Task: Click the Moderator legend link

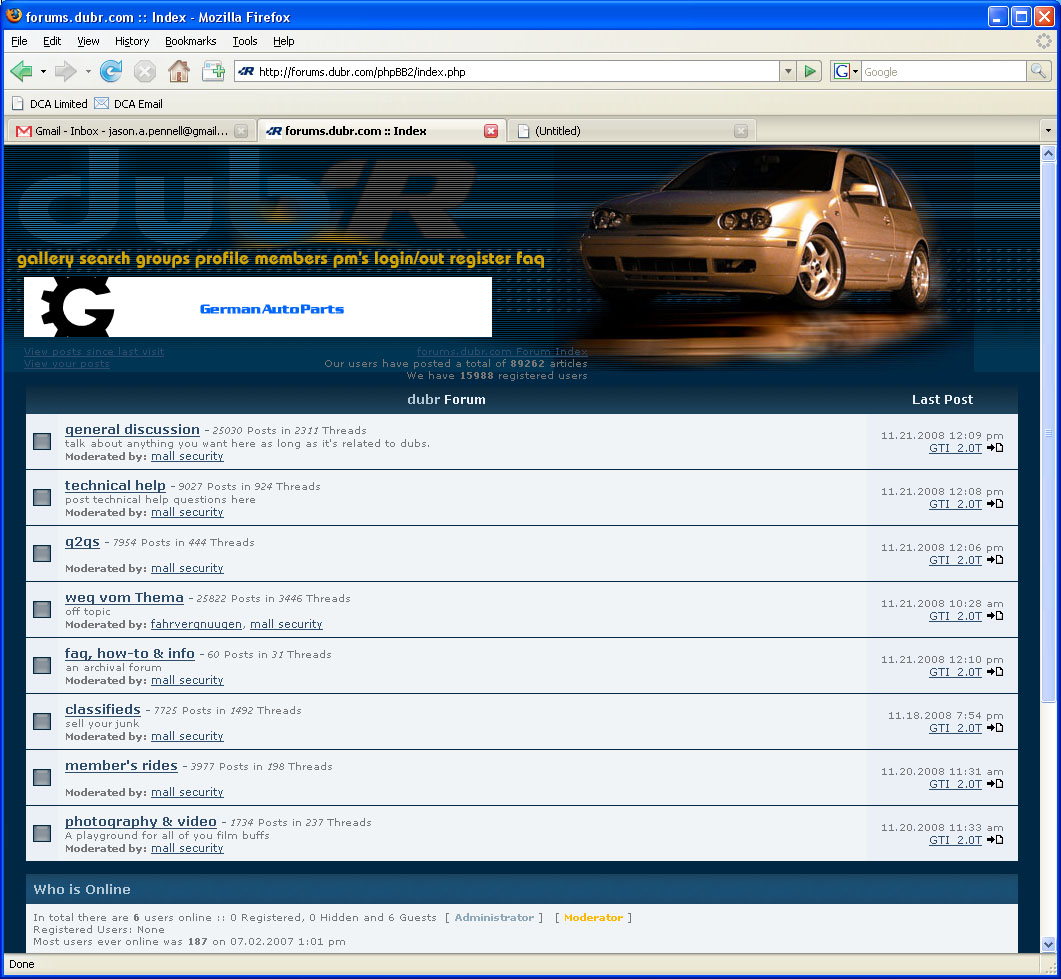Action: [593, 917]
